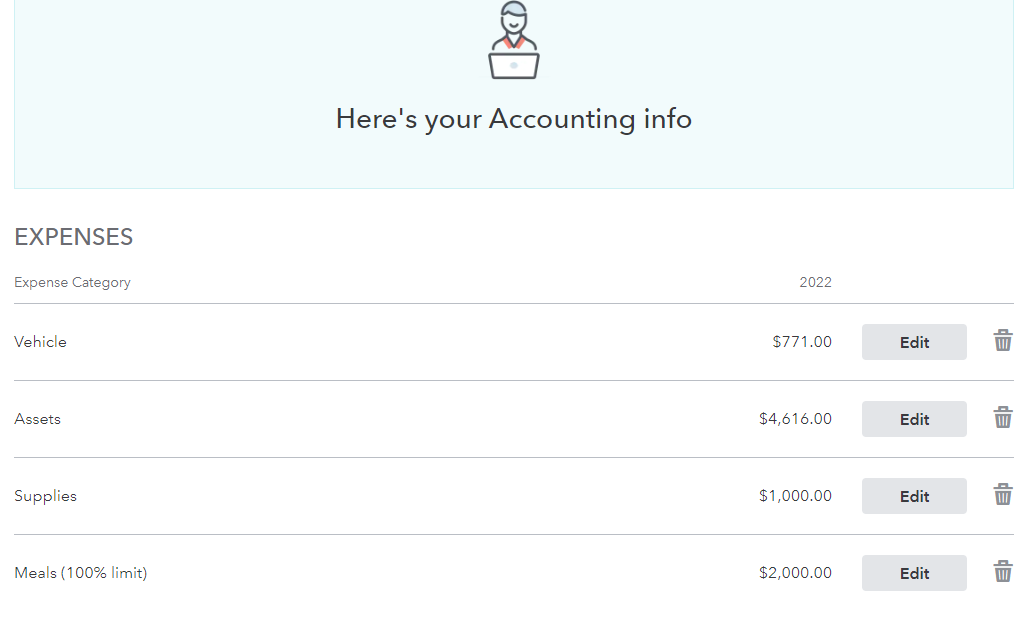Click Edit next to Meals (100% limit)
The height and width of the screenshot is (624, 1029).
914,573
